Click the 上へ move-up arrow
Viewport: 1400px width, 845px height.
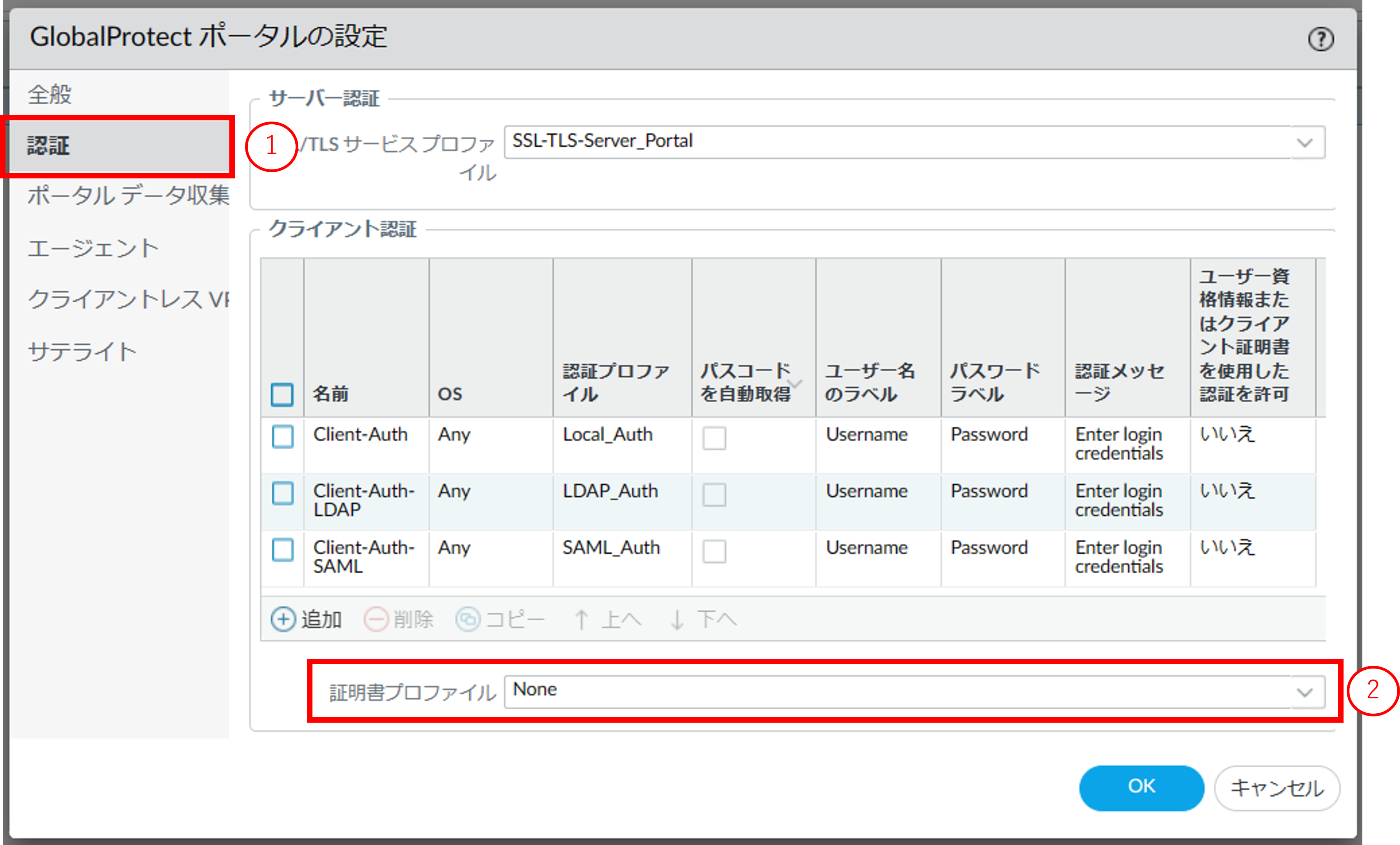tap(581, 620)
